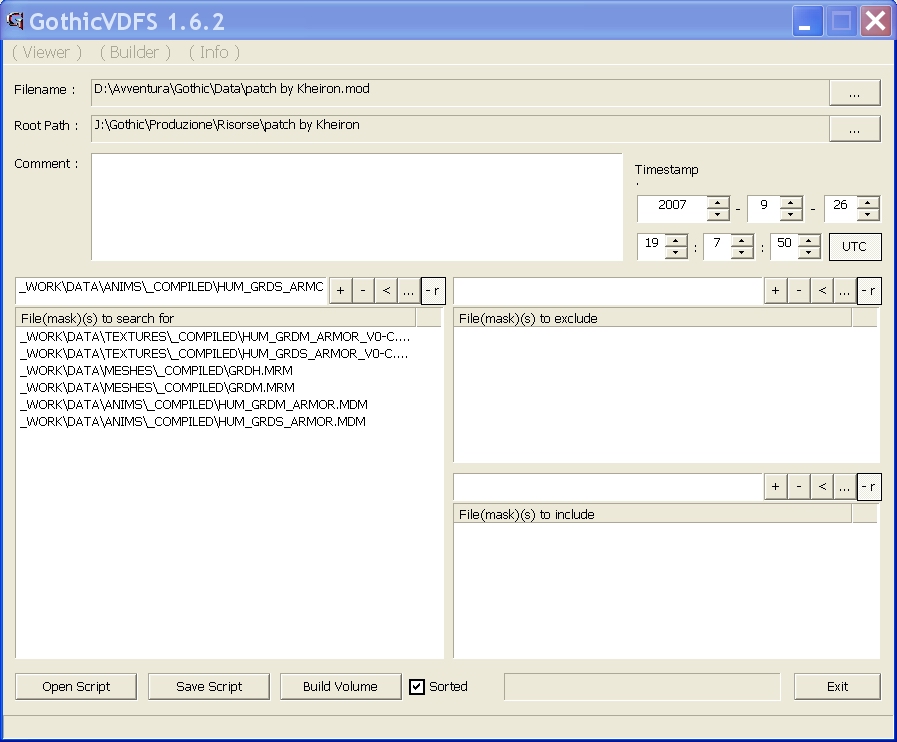Open the ( Builder ) menu
The width and height of the screenshot is (897, 742).
(x=135, y=53)
